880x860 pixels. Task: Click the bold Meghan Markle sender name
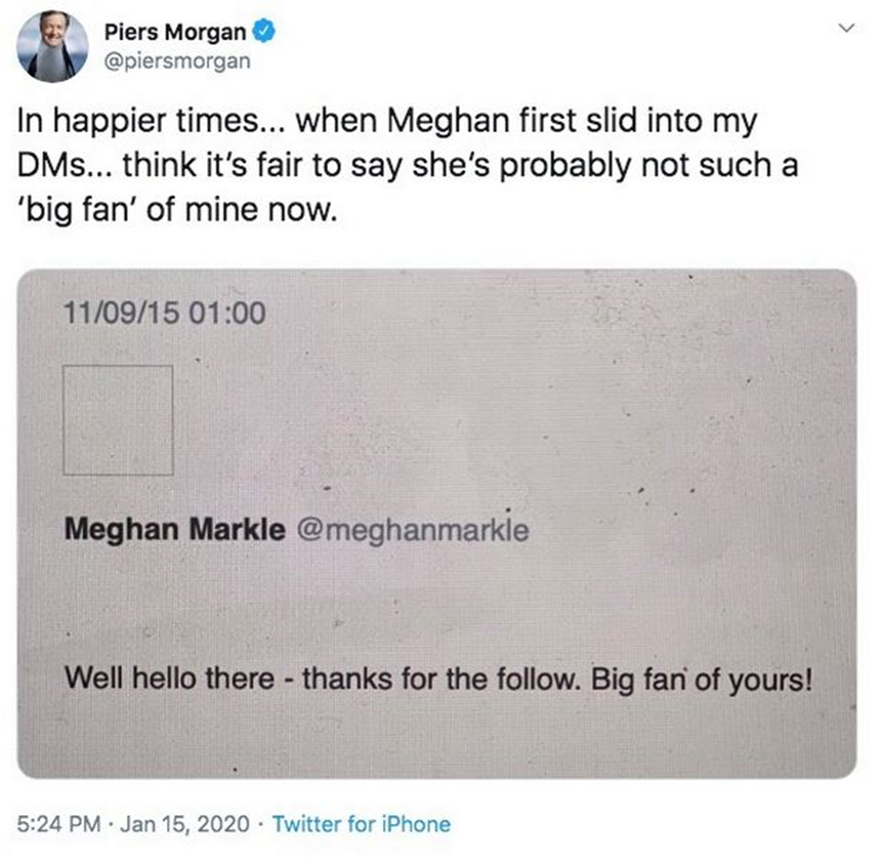[174, 530]
